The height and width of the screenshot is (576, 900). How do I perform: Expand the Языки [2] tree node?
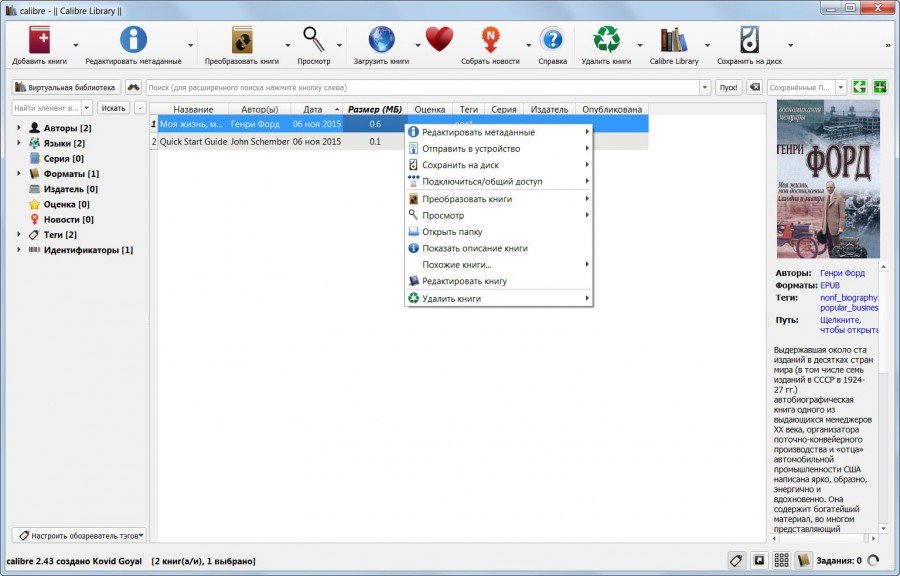pyautogui.click(x=19, y=143)
